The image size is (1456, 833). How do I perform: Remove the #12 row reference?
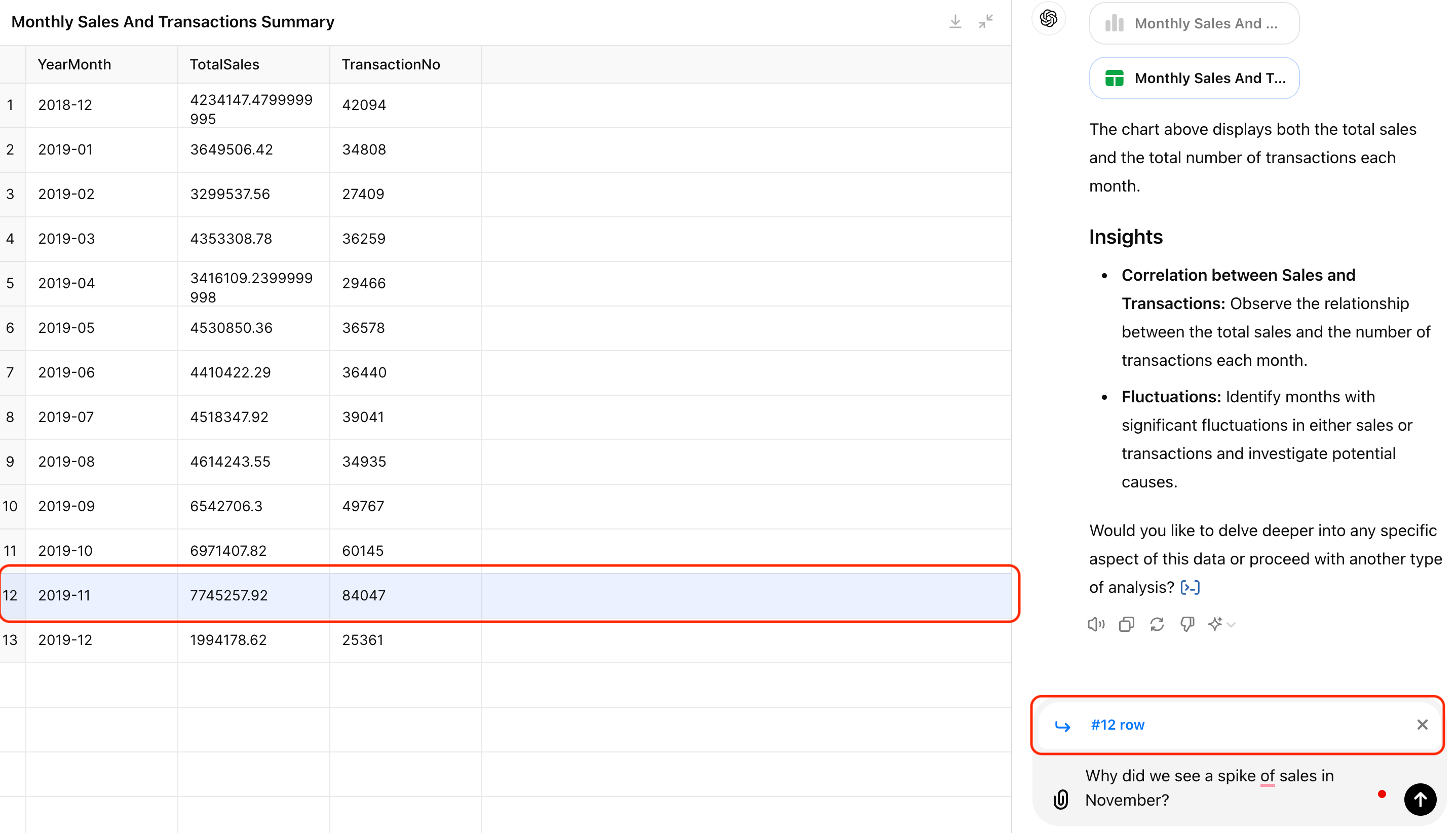coord(1422,725)
